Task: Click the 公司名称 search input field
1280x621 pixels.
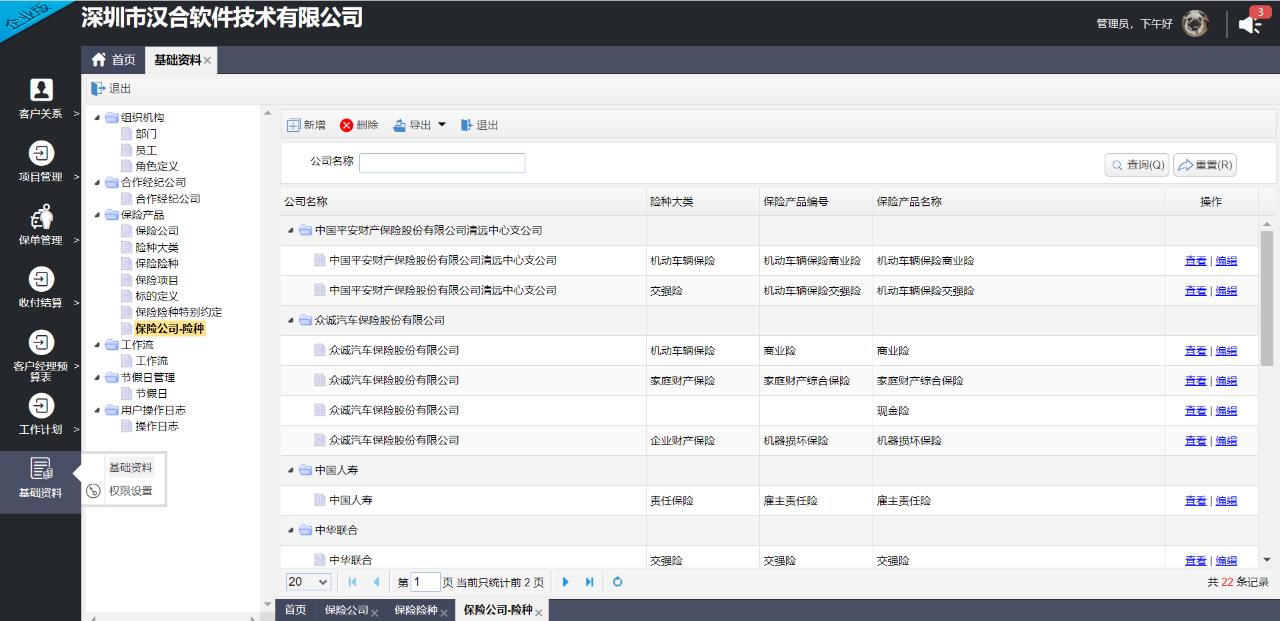Action: (x=442, y=163)
